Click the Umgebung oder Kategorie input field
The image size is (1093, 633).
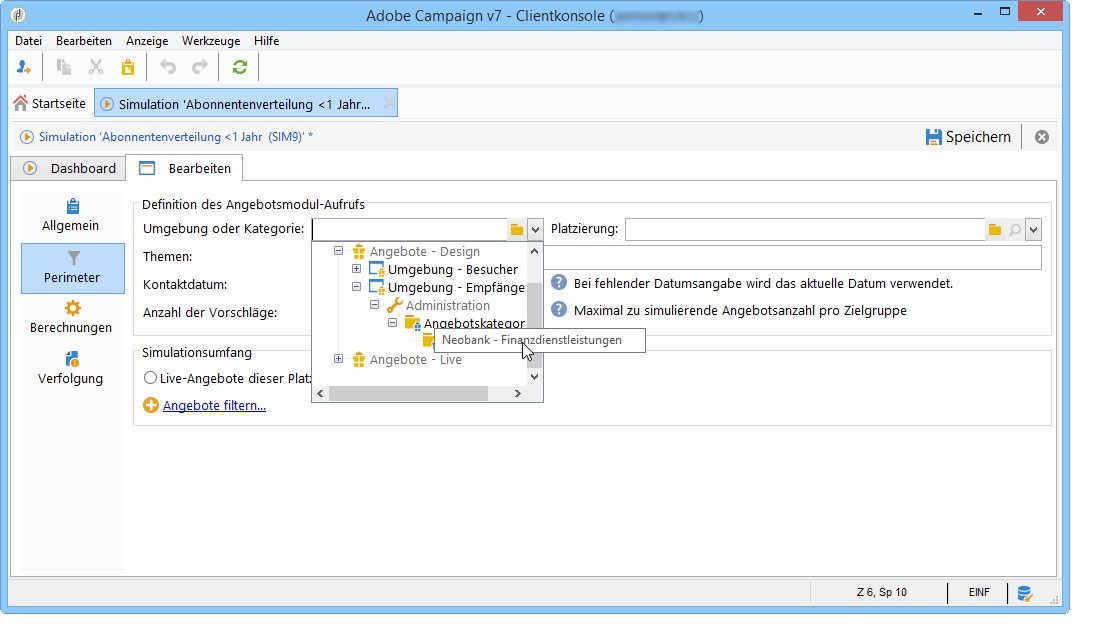(410, 229)
